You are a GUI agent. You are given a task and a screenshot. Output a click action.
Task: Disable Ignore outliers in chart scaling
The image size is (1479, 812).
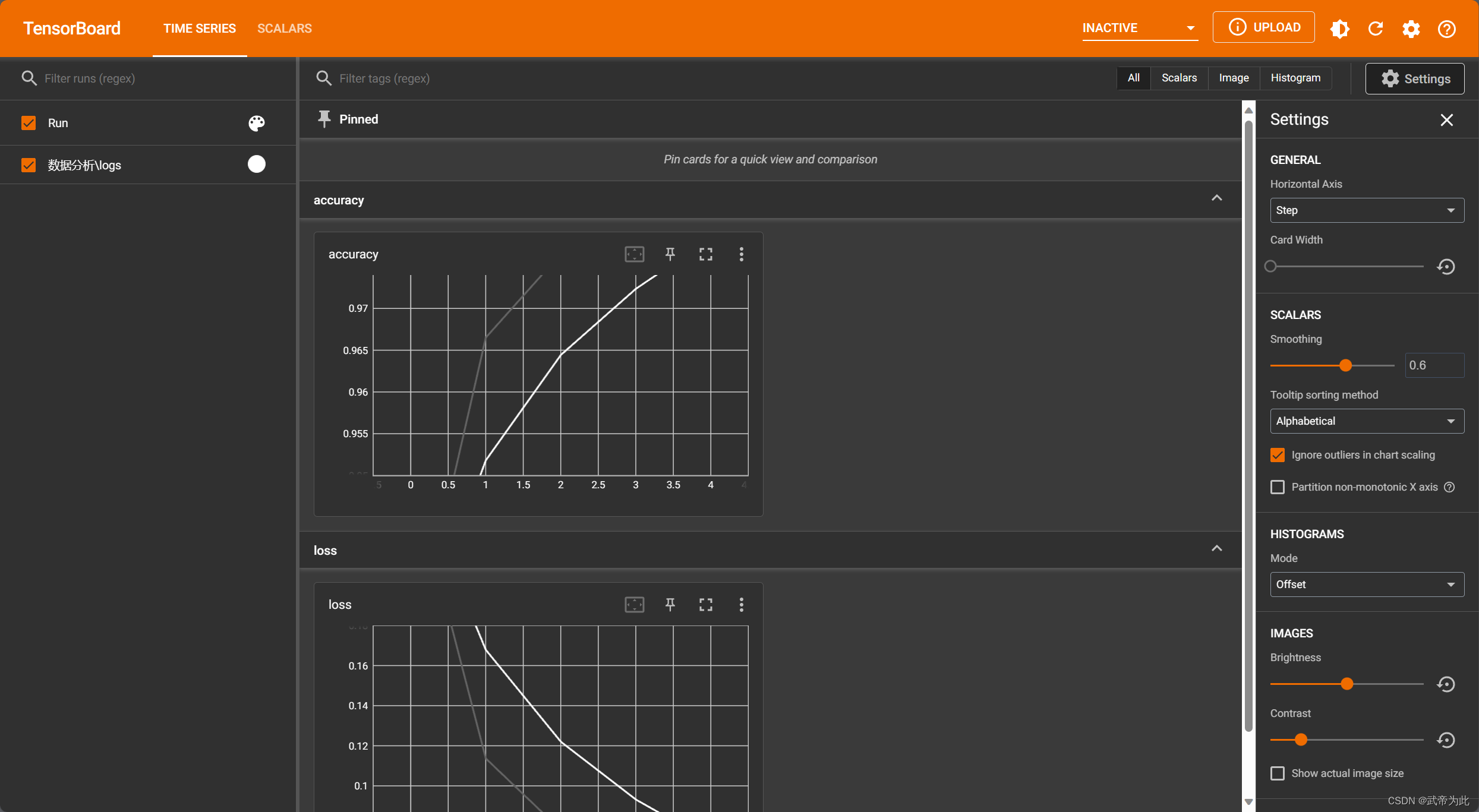(x=1278, y=455)
